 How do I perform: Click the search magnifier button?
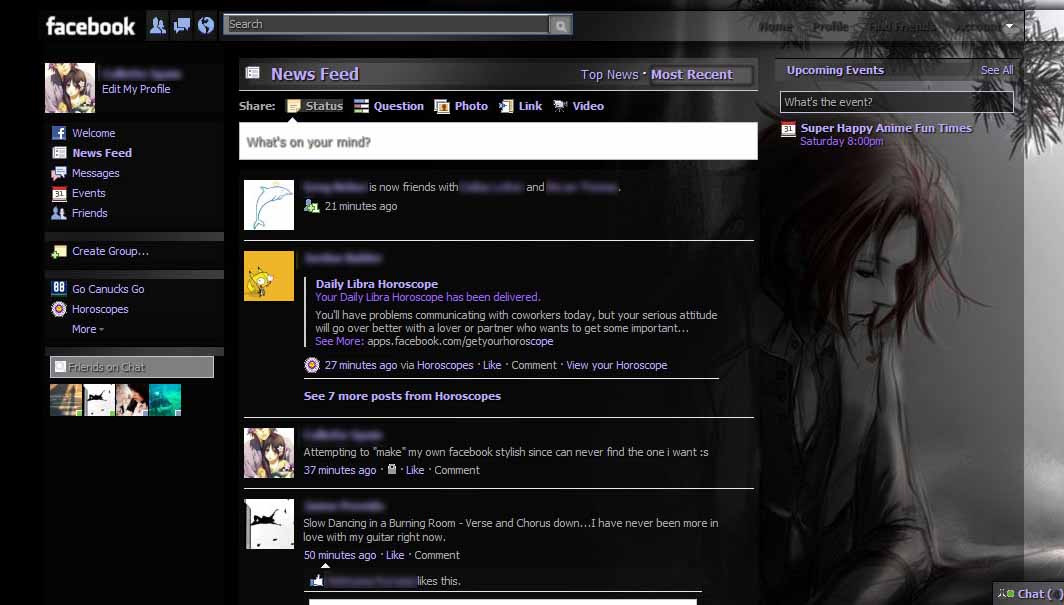coord(560,25)
